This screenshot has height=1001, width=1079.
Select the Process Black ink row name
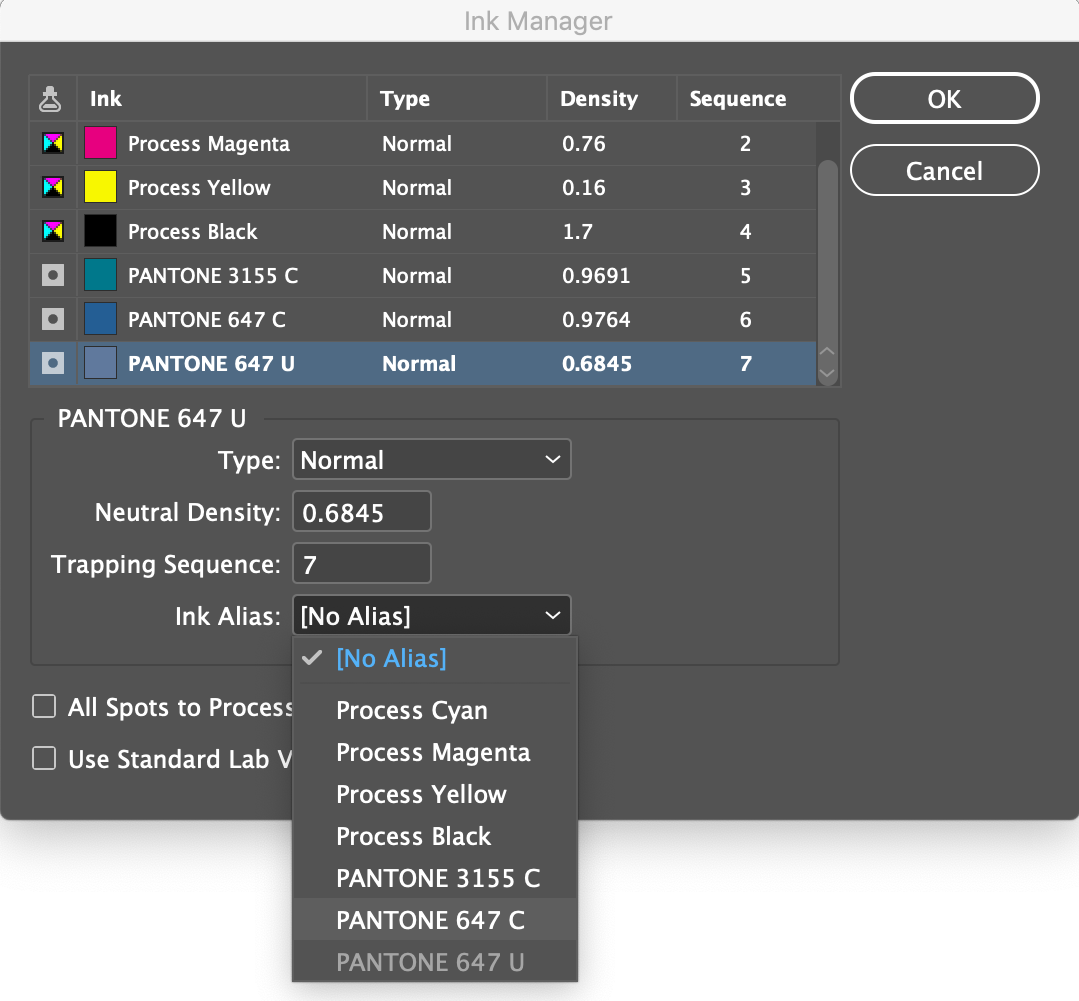click(x=192, y=232)
